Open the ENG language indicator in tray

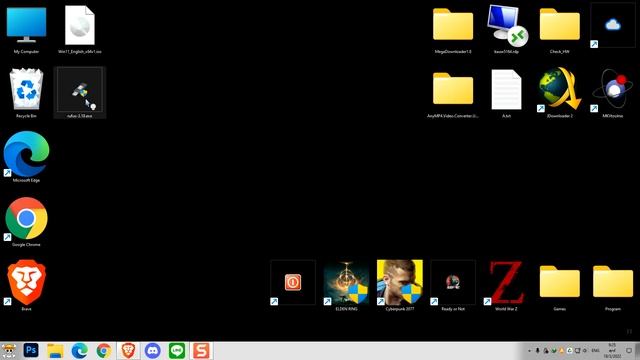(596, 351)
